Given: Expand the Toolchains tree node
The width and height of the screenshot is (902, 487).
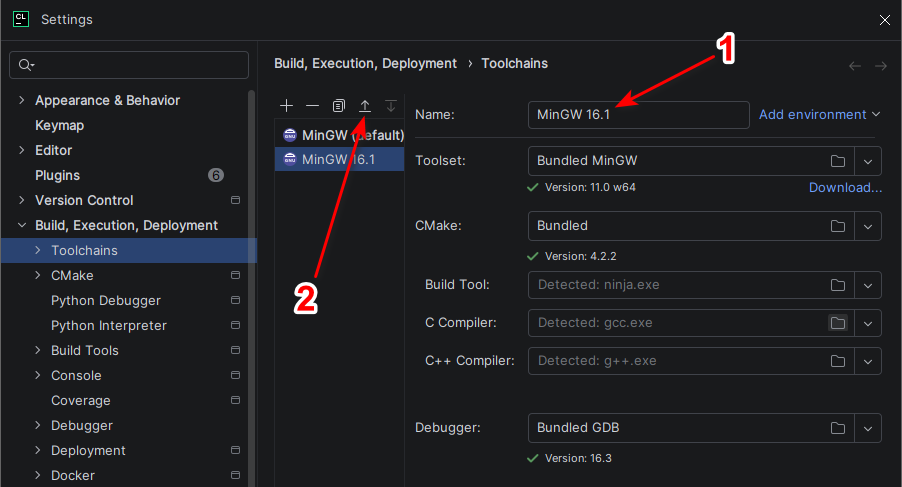Looking at the screenshot, I should pos(38,250).
